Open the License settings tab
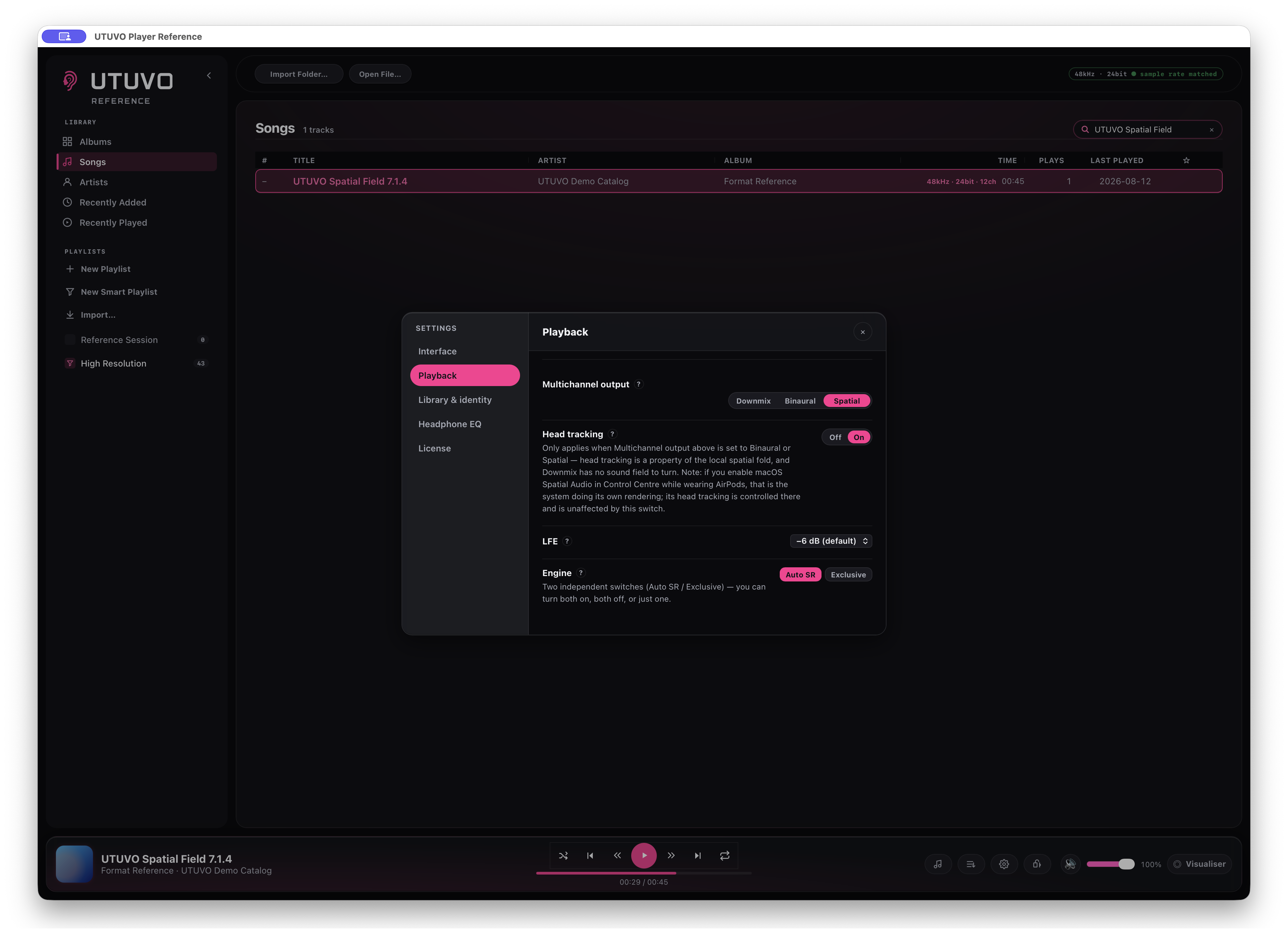Screen dimensions: 1288x950 tap(464, 448)
